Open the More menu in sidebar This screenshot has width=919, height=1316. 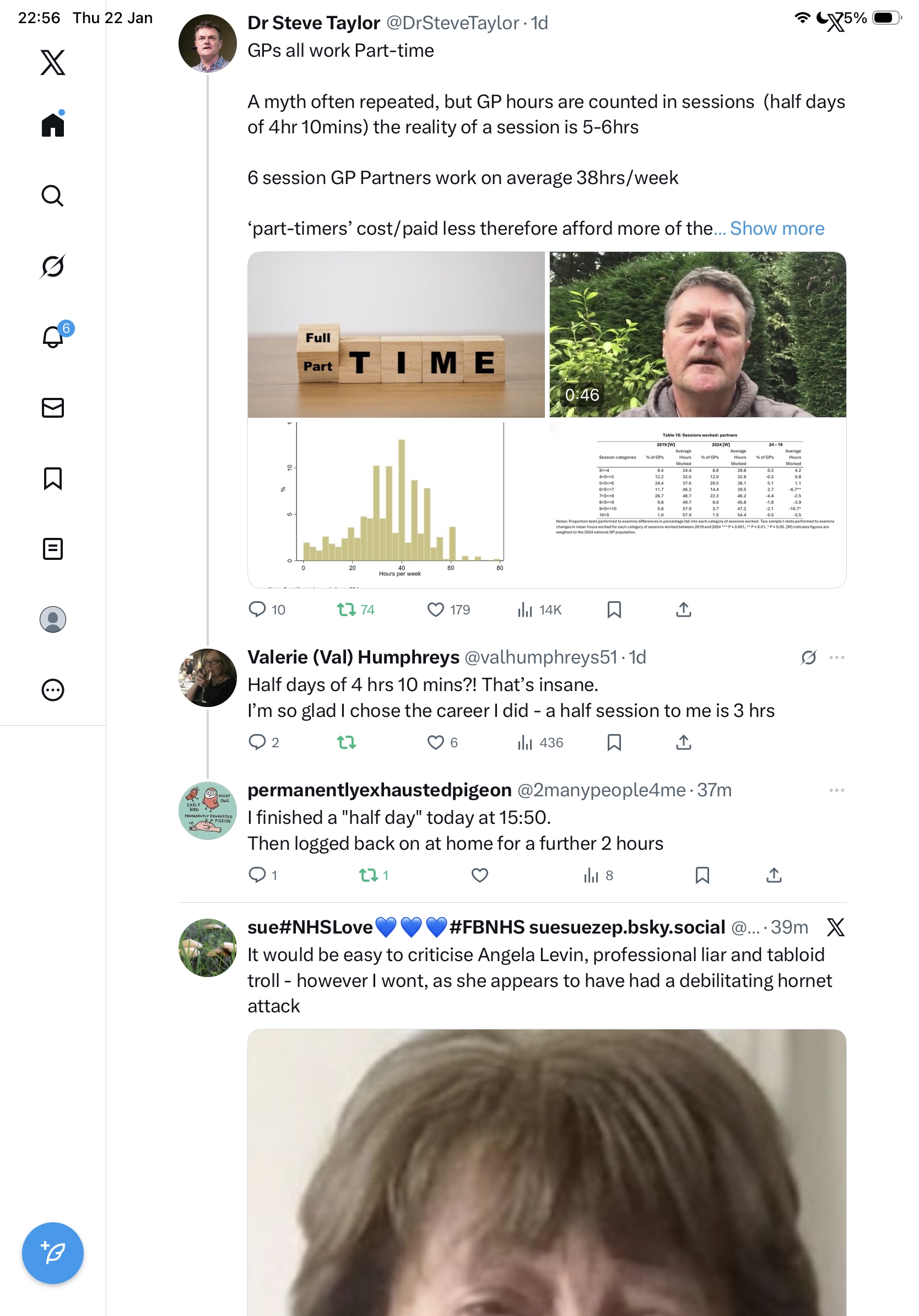(x=53, y=689)
